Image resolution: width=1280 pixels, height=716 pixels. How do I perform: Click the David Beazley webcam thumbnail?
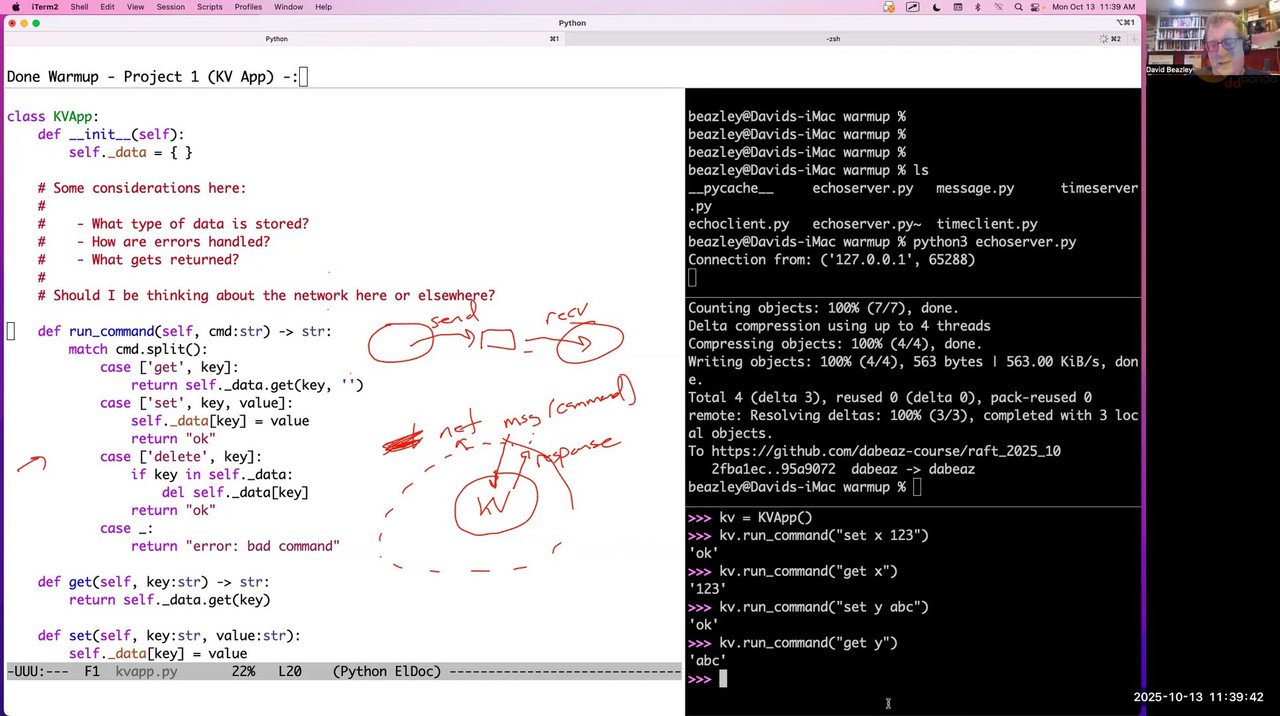(1212, 37)
